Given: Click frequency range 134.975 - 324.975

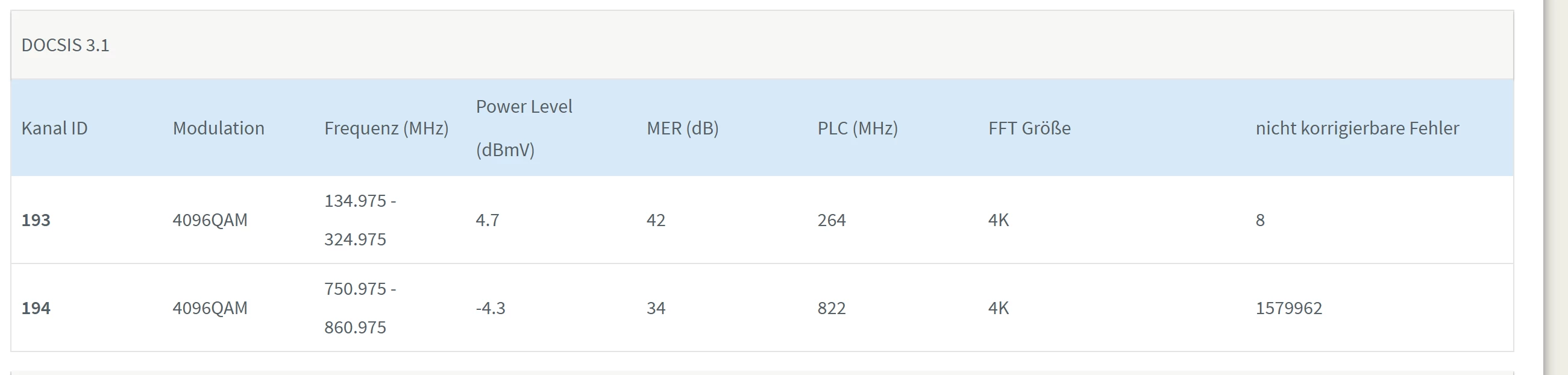Looking at the screenshot, I should [359, 220].
